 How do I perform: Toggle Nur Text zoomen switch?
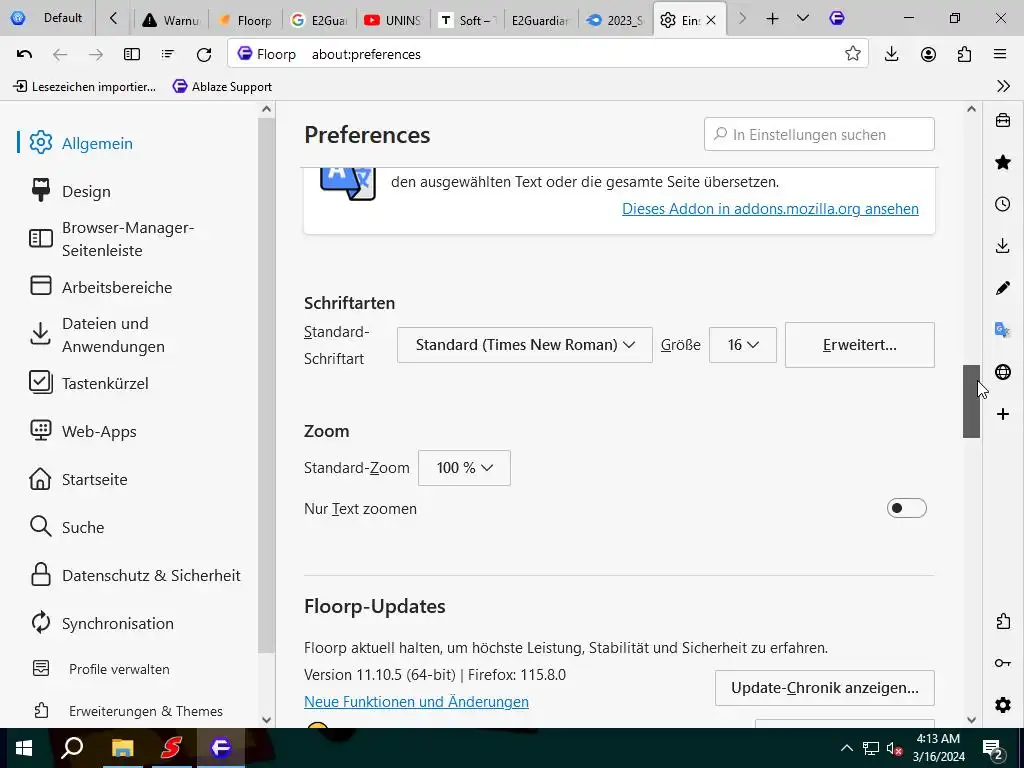[x=906, y=508]
